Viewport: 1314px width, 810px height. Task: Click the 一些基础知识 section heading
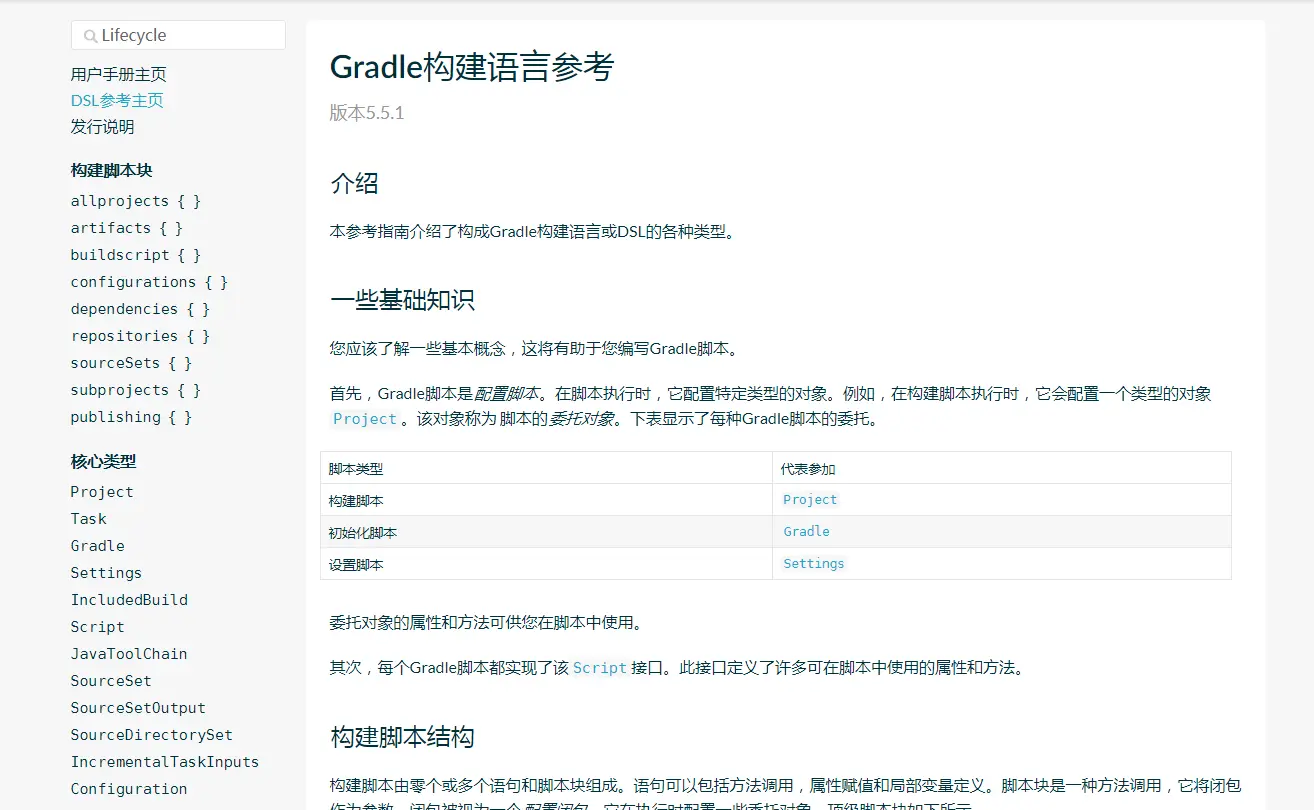pyautogui.click(x=403, y=300)
